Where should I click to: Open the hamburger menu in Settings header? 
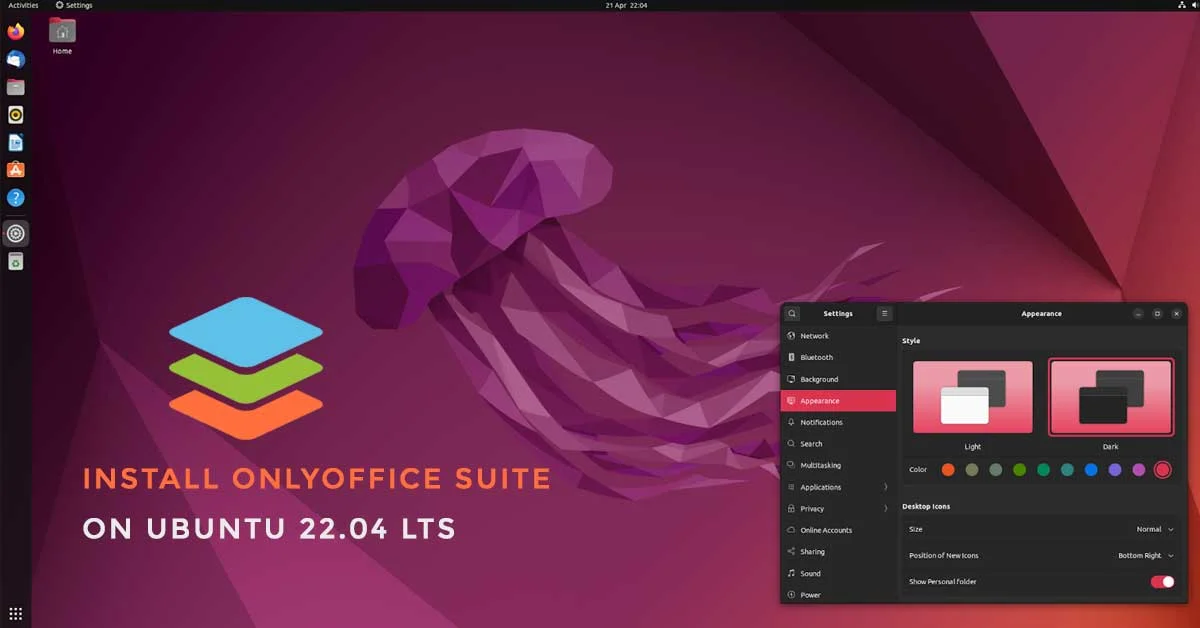point(885,314)
